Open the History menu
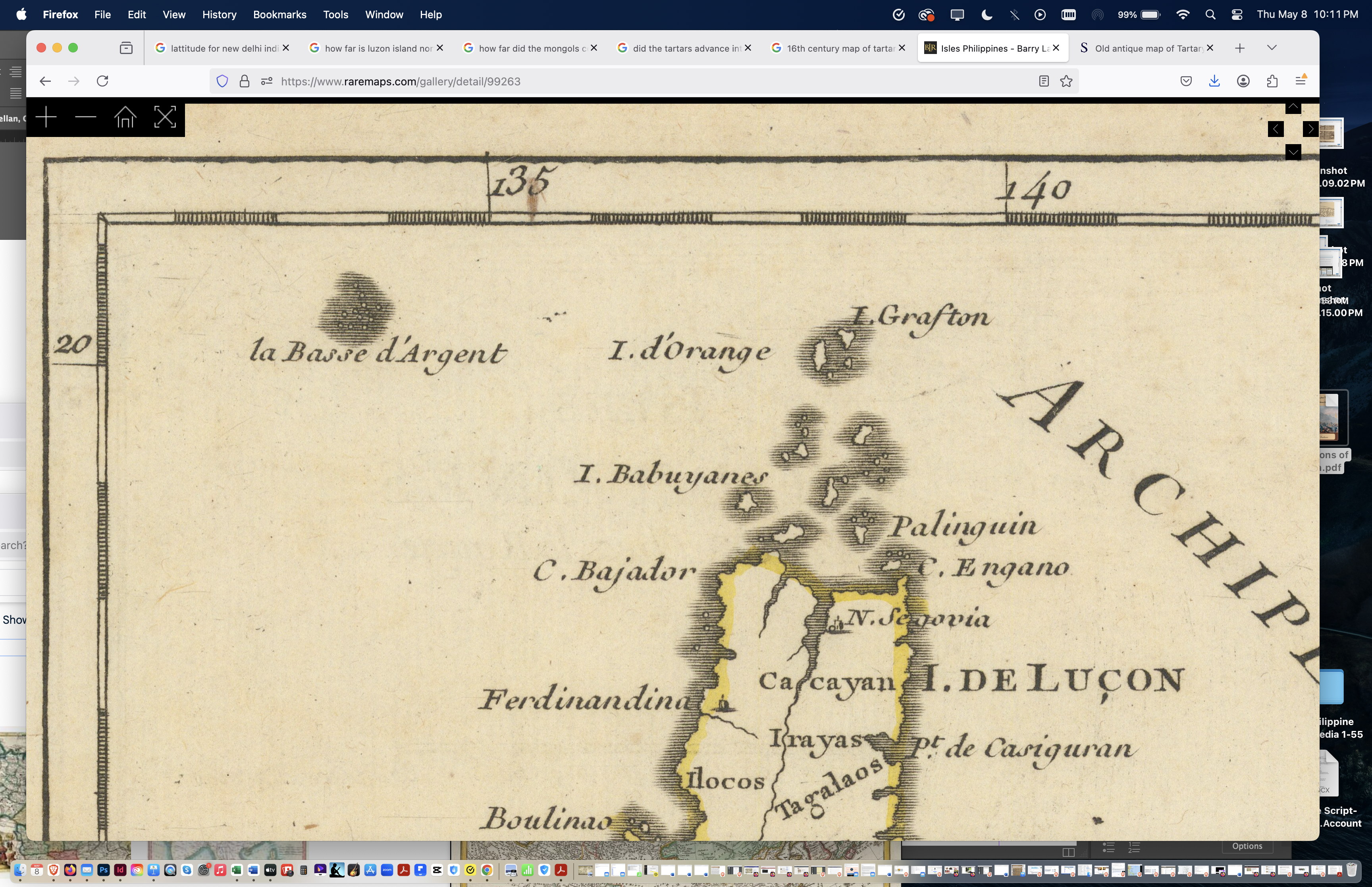Image resolution: width=1372 pixels, height=887 pixels. (x=220, y=14)
